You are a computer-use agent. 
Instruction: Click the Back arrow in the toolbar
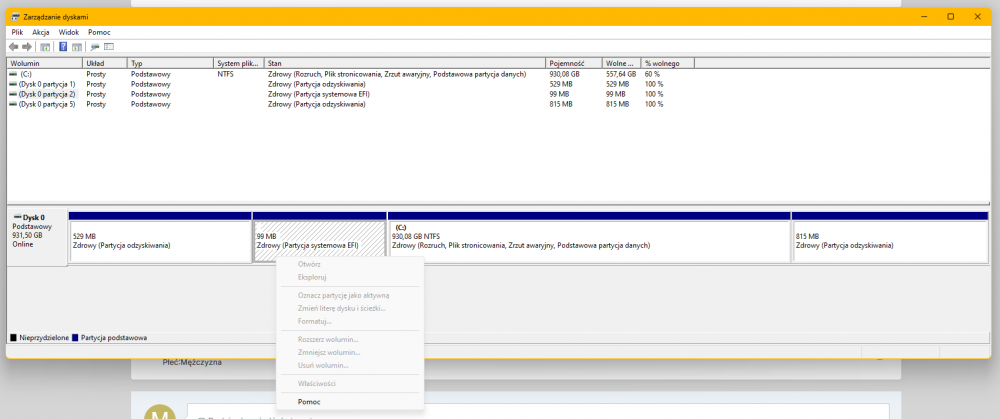pos(14,46)
